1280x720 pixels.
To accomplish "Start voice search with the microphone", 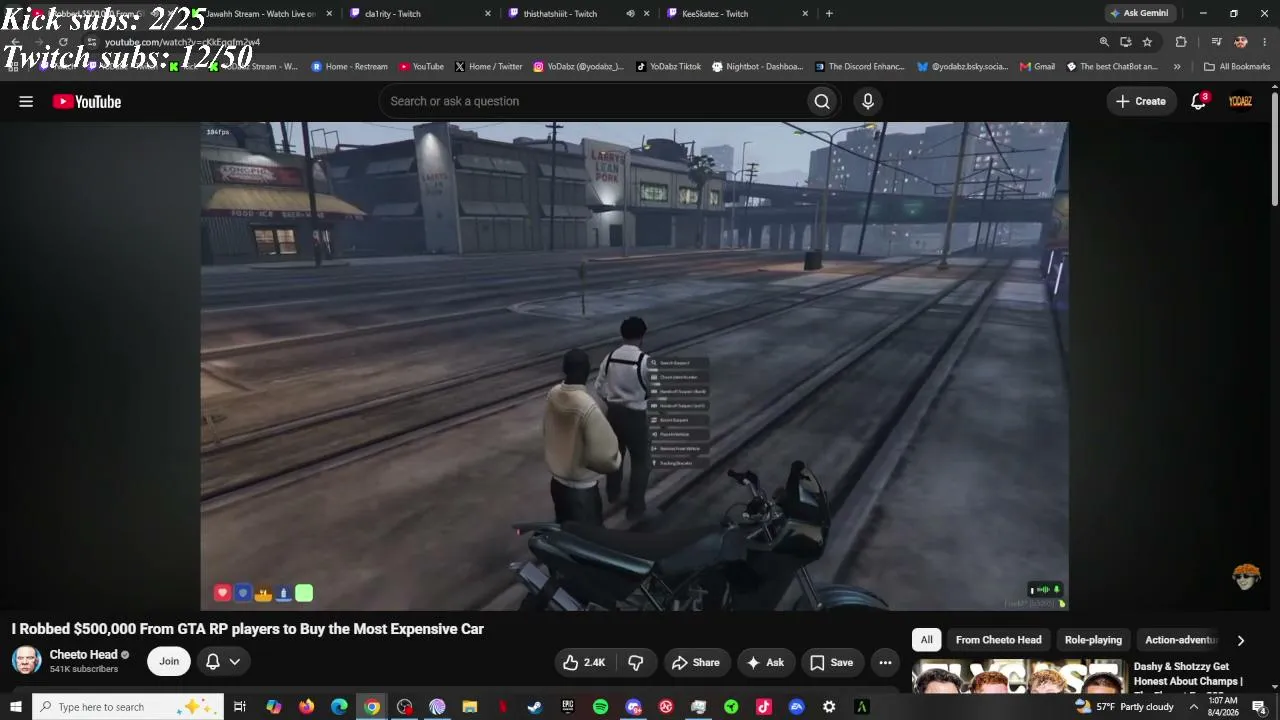I will point(868,101).
